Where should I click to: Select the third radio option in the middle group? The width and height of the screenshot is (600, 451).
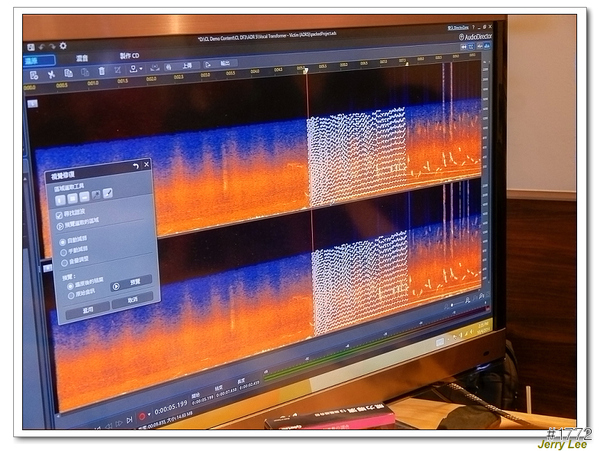click(65, 263)
